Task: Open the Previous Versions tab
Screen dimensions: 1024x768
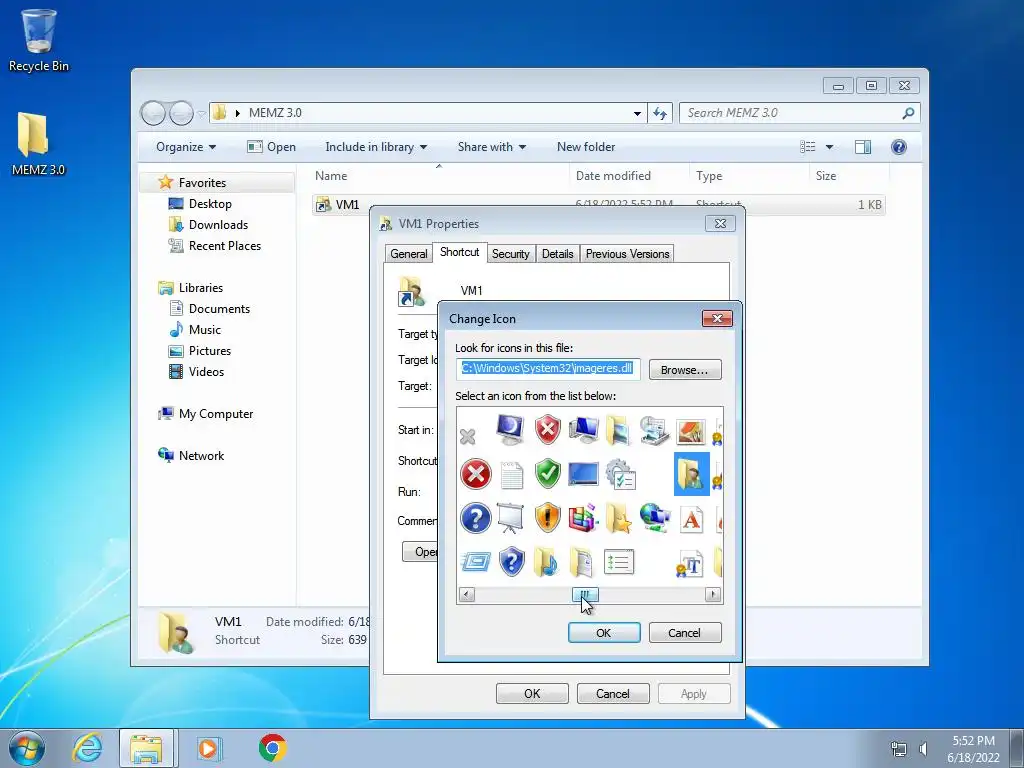Action: (x=627, y=253)
